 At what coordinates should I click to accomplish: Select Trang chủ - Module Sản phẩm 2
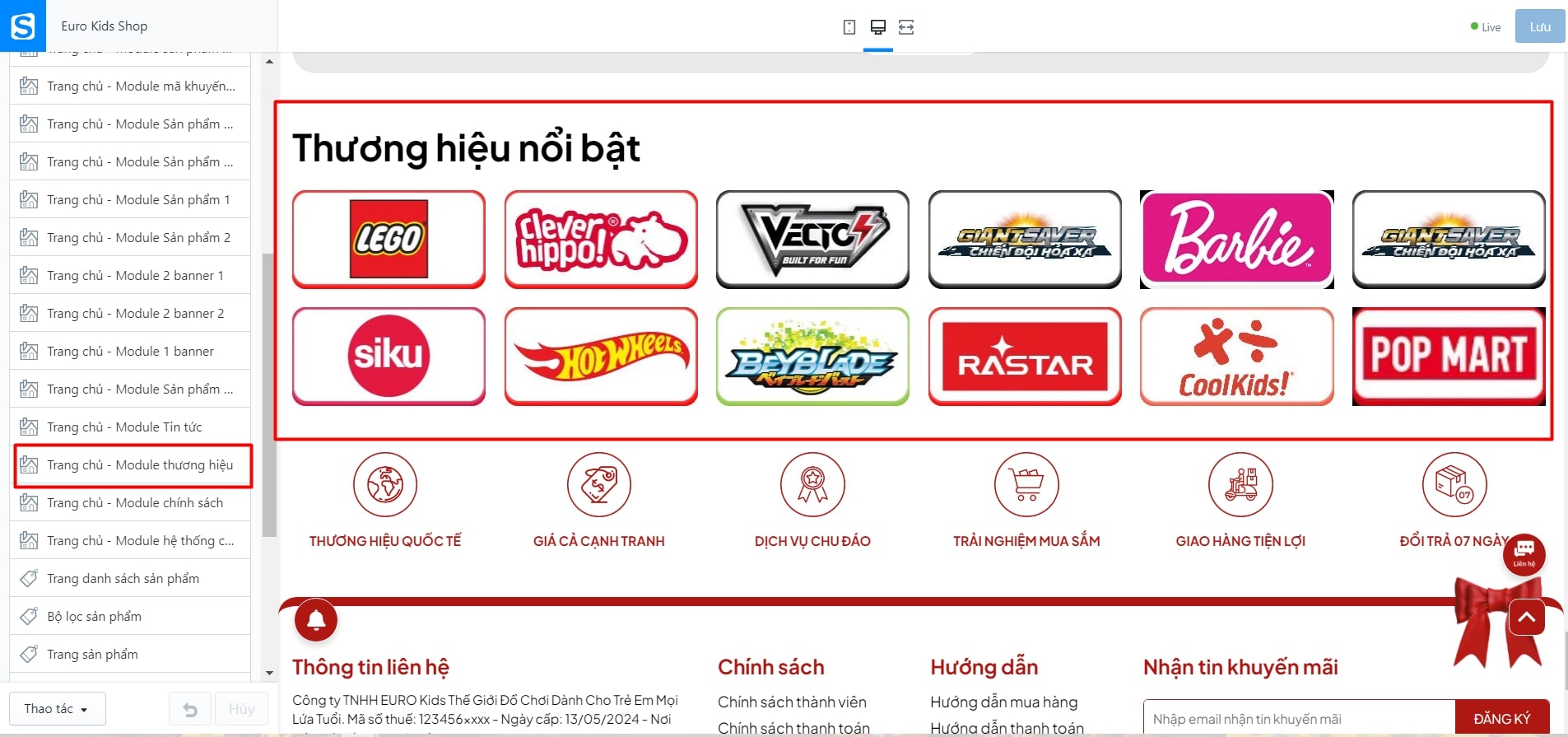pos(130,238)
